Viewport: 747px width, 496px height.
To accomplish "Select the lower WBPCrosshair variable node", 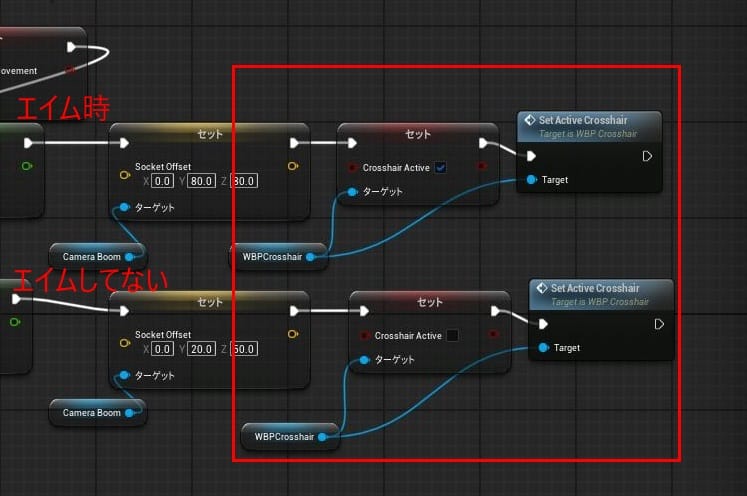I will [x=291, y=436].
